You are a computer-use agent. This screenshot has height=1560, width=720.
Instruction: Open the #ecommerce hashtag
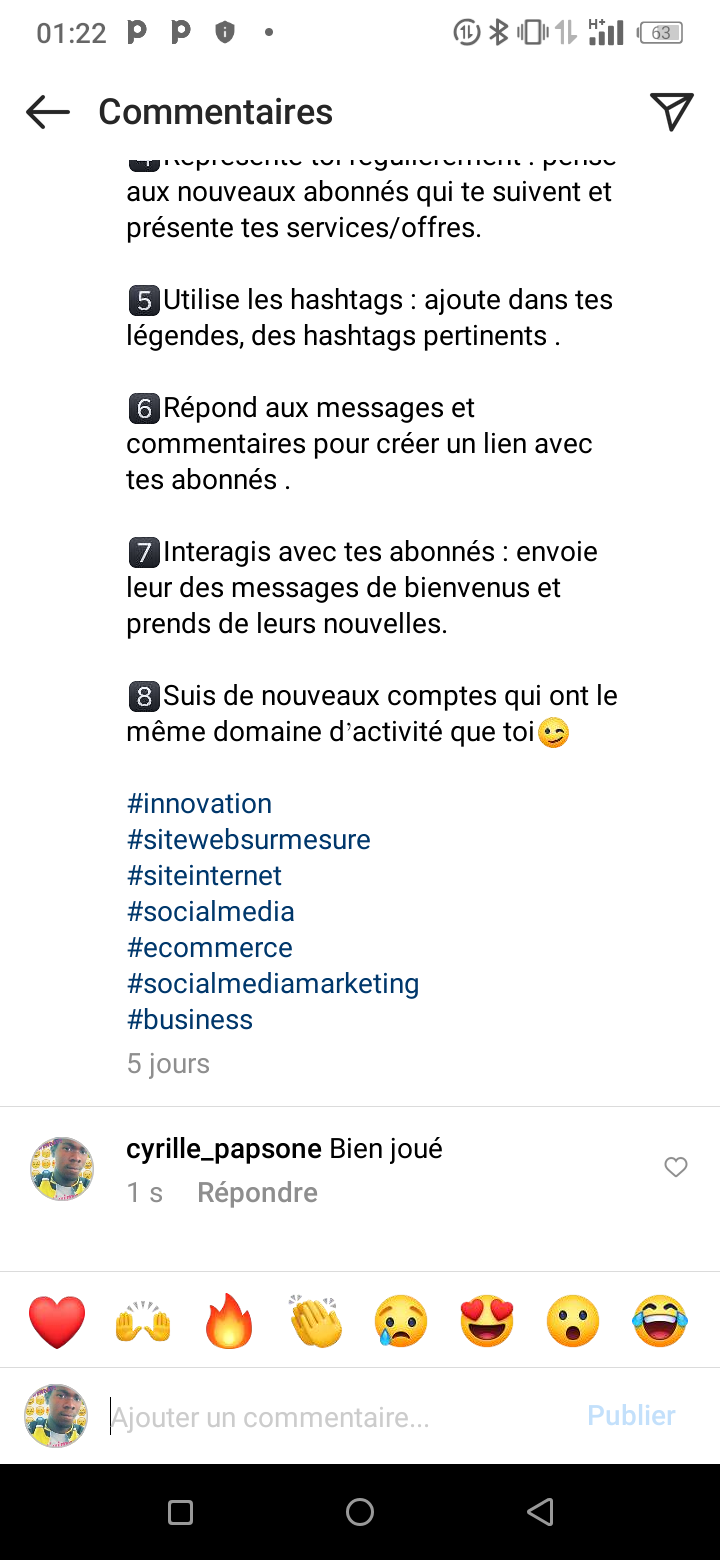[x=210, y=948]
